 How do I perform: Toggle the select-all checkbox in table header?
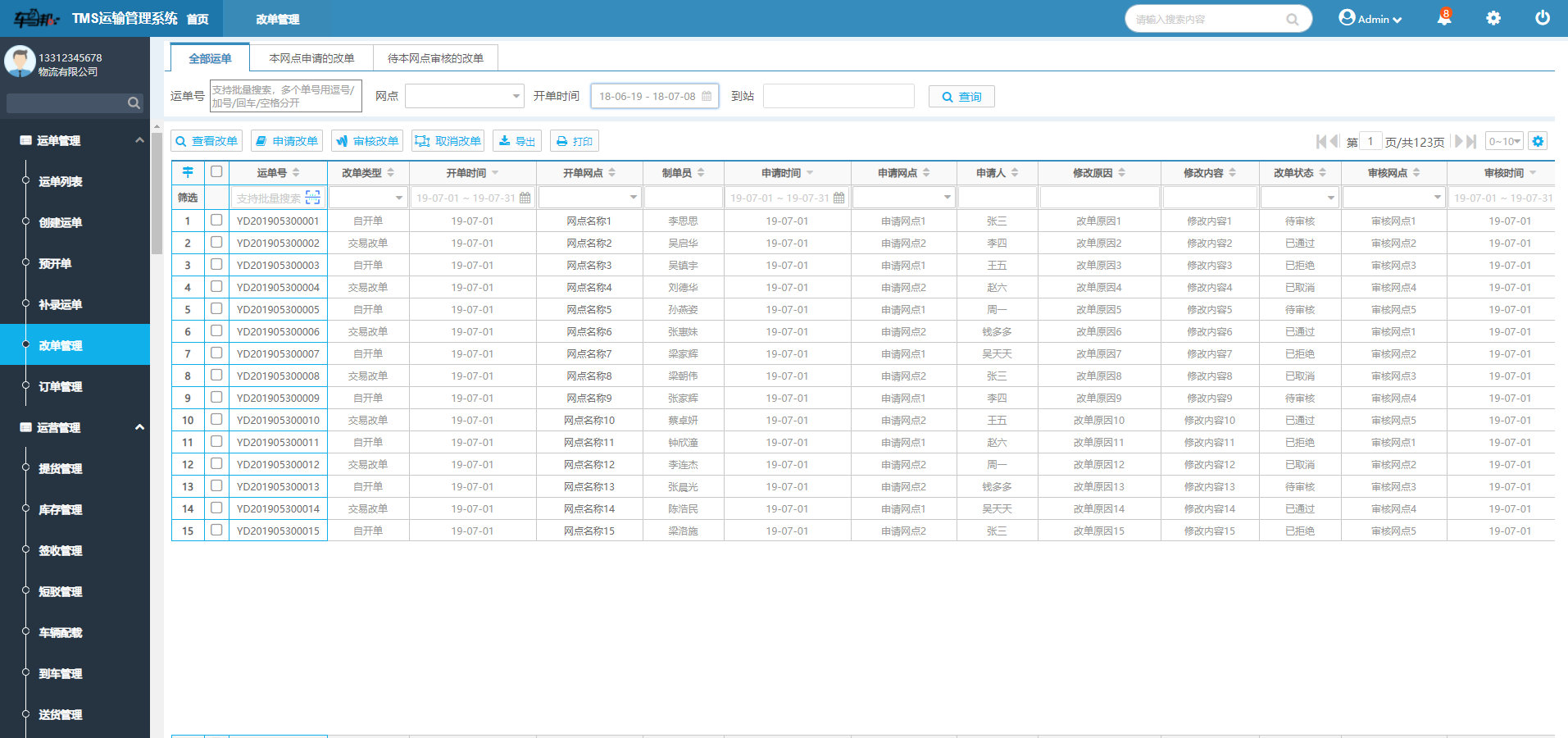tap(216, 171)
